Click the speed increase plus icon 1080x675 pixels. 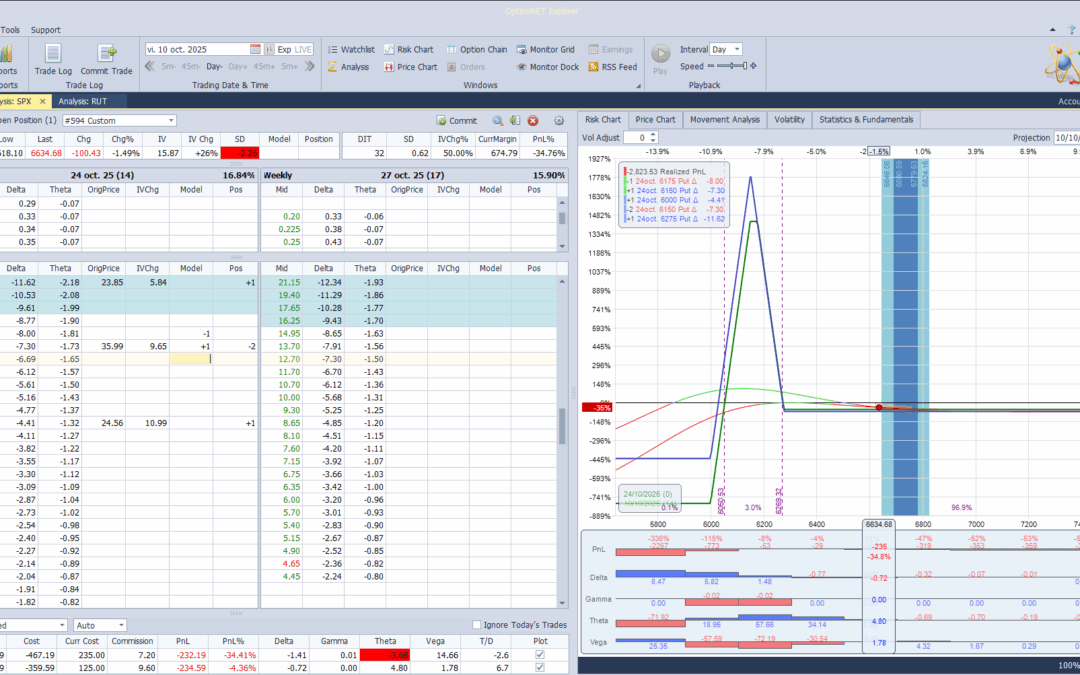point(754,66)
